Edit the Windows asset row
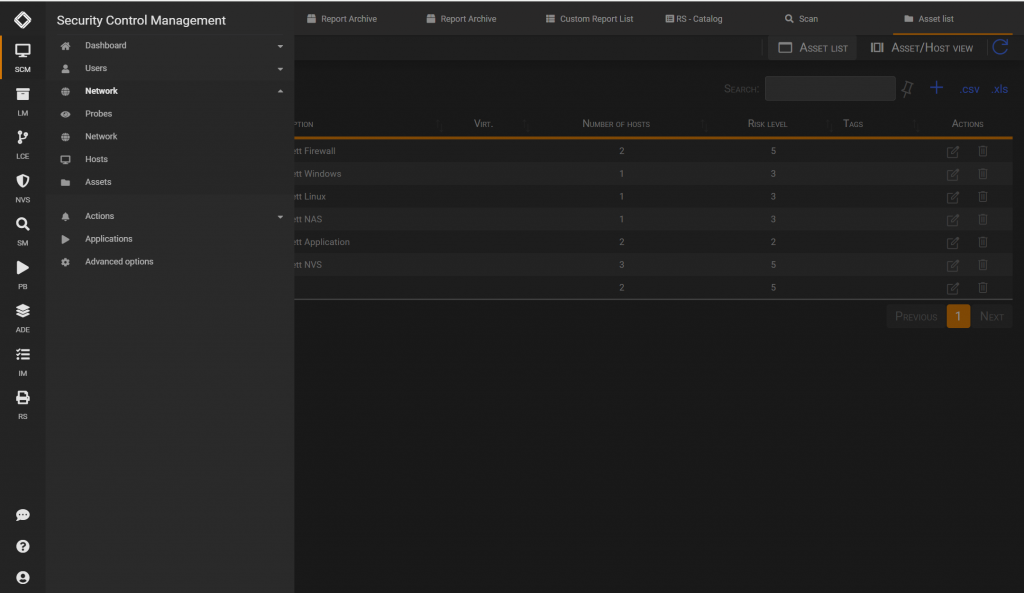 [x=953, y=174]
